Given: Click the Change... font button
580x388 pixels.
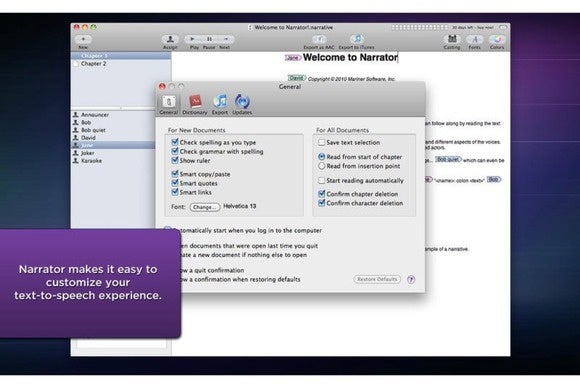Looking at the screenshot, I should [x=205, y=207].
